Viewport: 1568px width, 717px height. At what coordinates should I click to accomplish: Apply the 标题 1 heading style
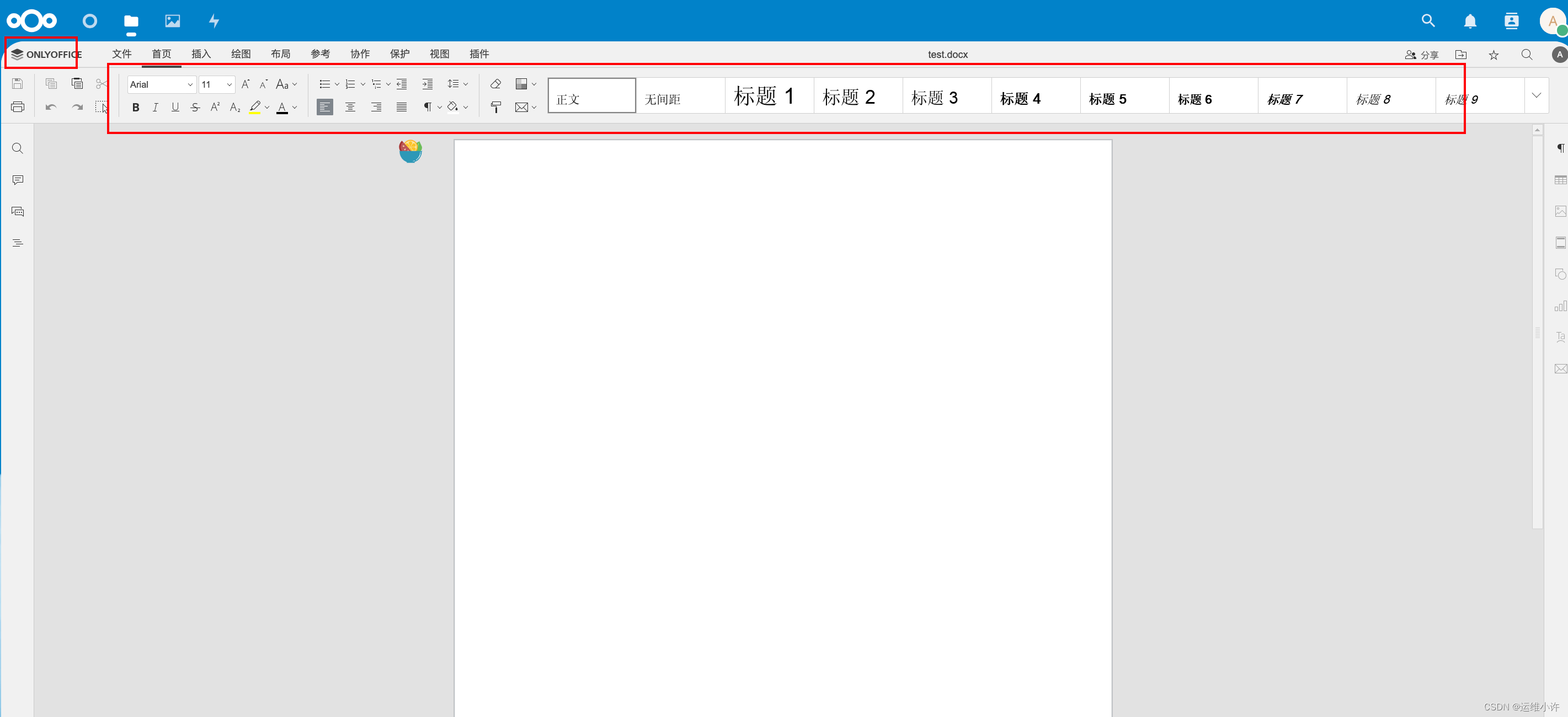click(768, 96)
